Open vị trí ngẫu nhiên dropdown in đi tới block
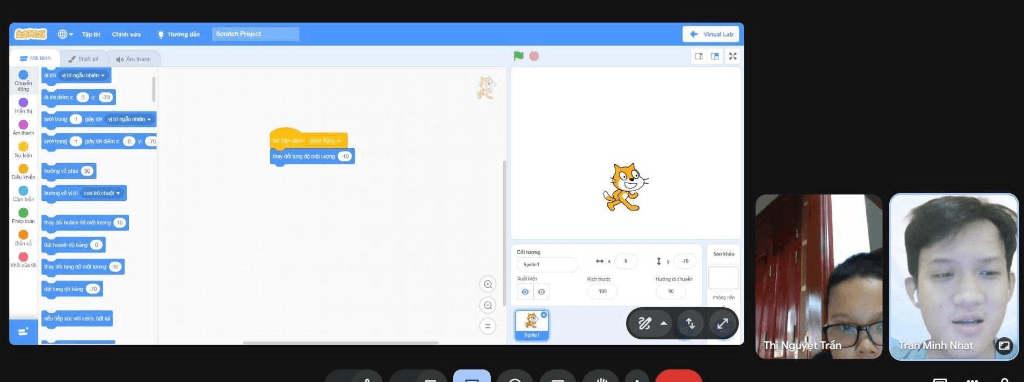Viewport: 1024px width, 382px height. coord(82,75)
